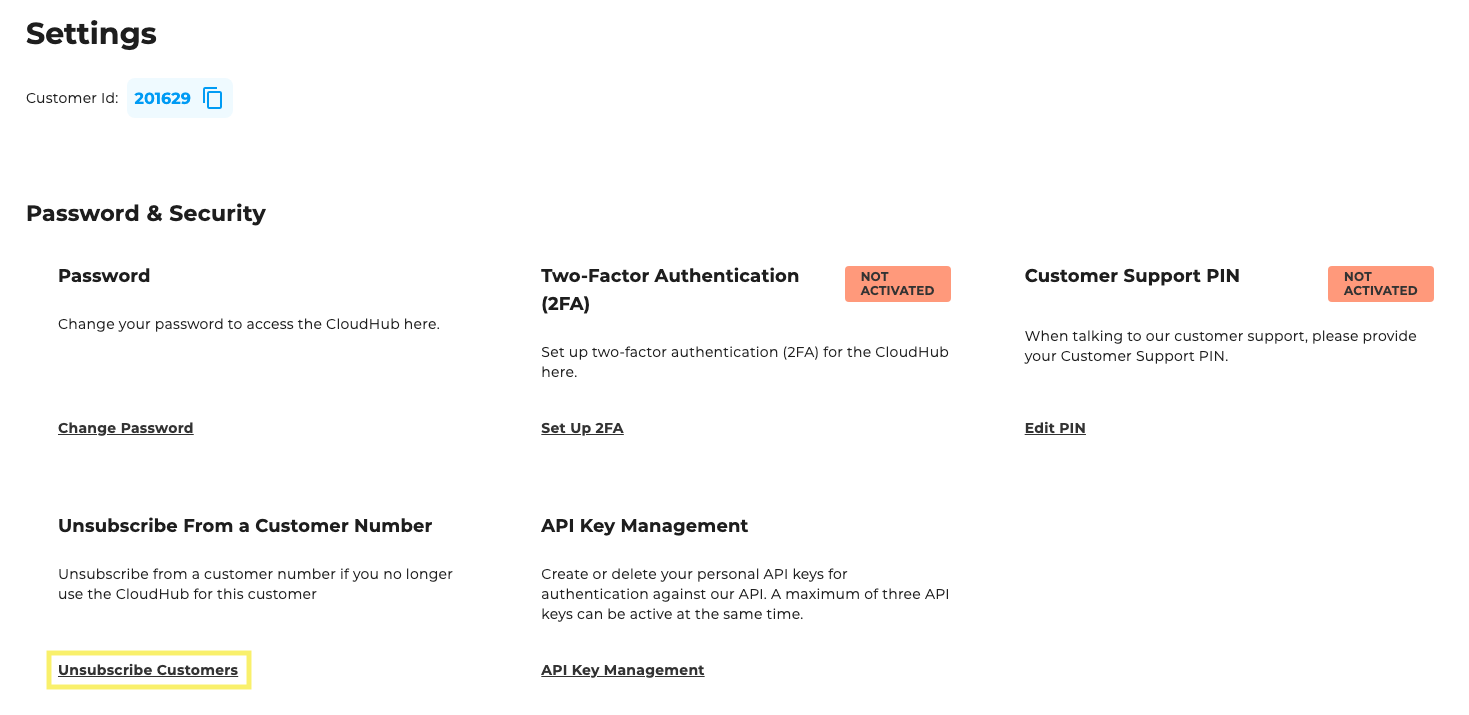This screenshot has height=715, width=1469.
Task: Click the unsubscribe card description text
Action: [255, 584]
